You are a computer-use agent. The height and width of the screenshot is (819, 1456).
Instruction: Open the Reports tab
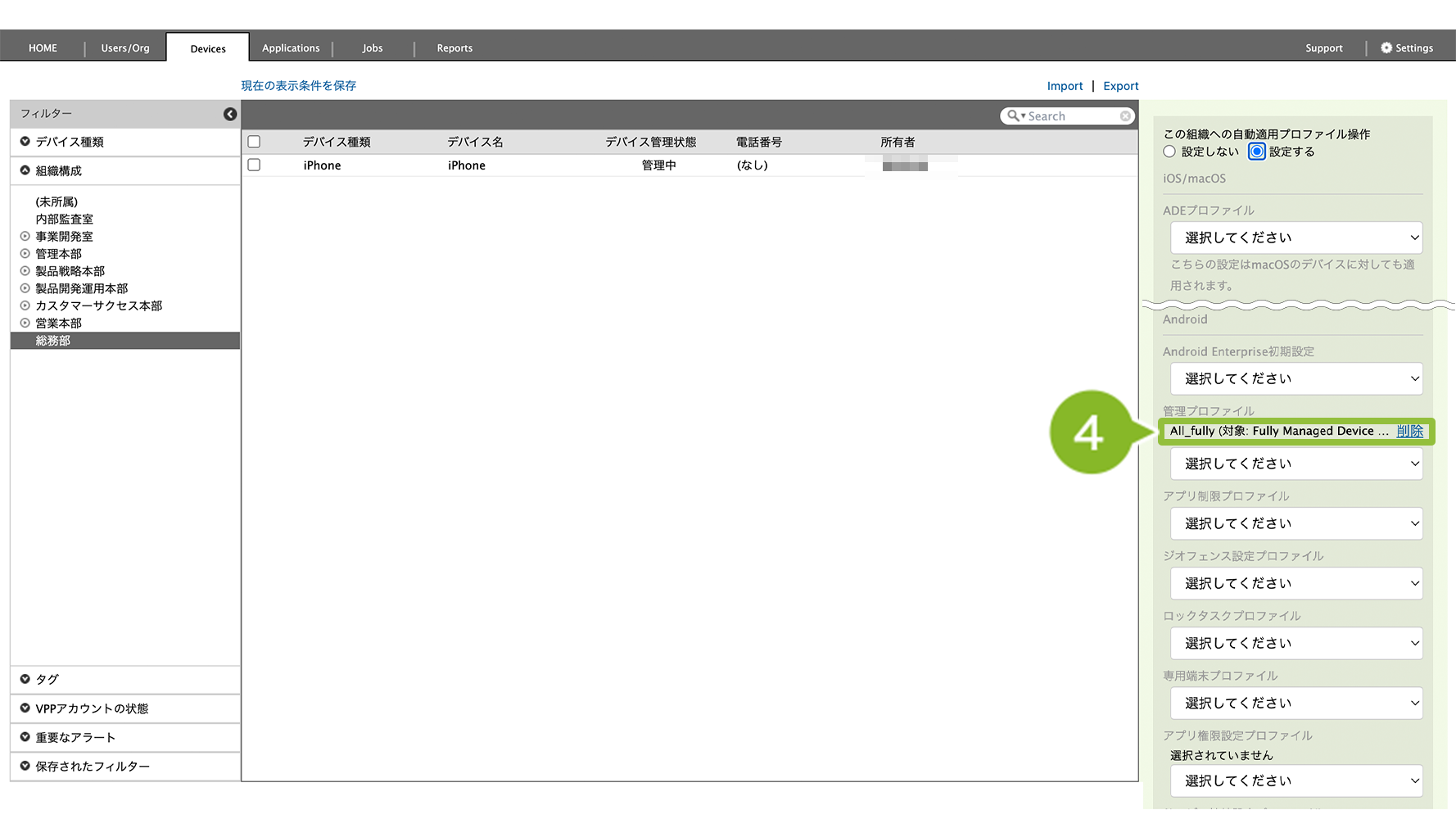pyautogui.click(x=454, y=48)
